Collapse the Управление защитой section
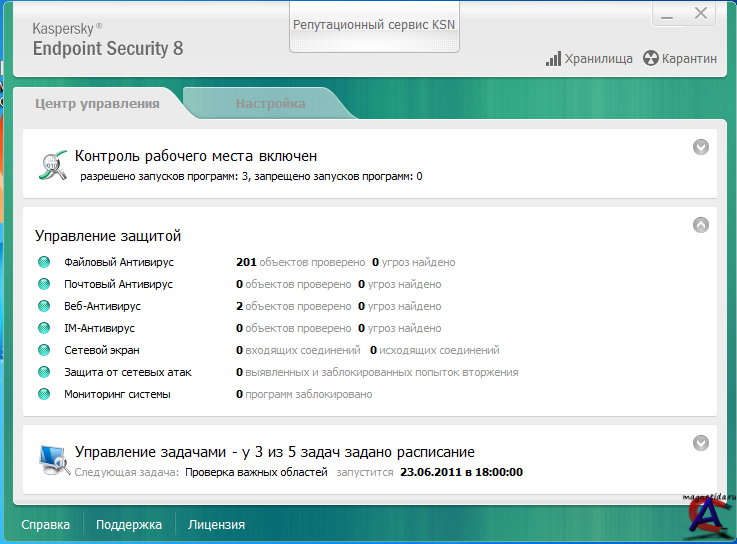 [x=701, y=225]
